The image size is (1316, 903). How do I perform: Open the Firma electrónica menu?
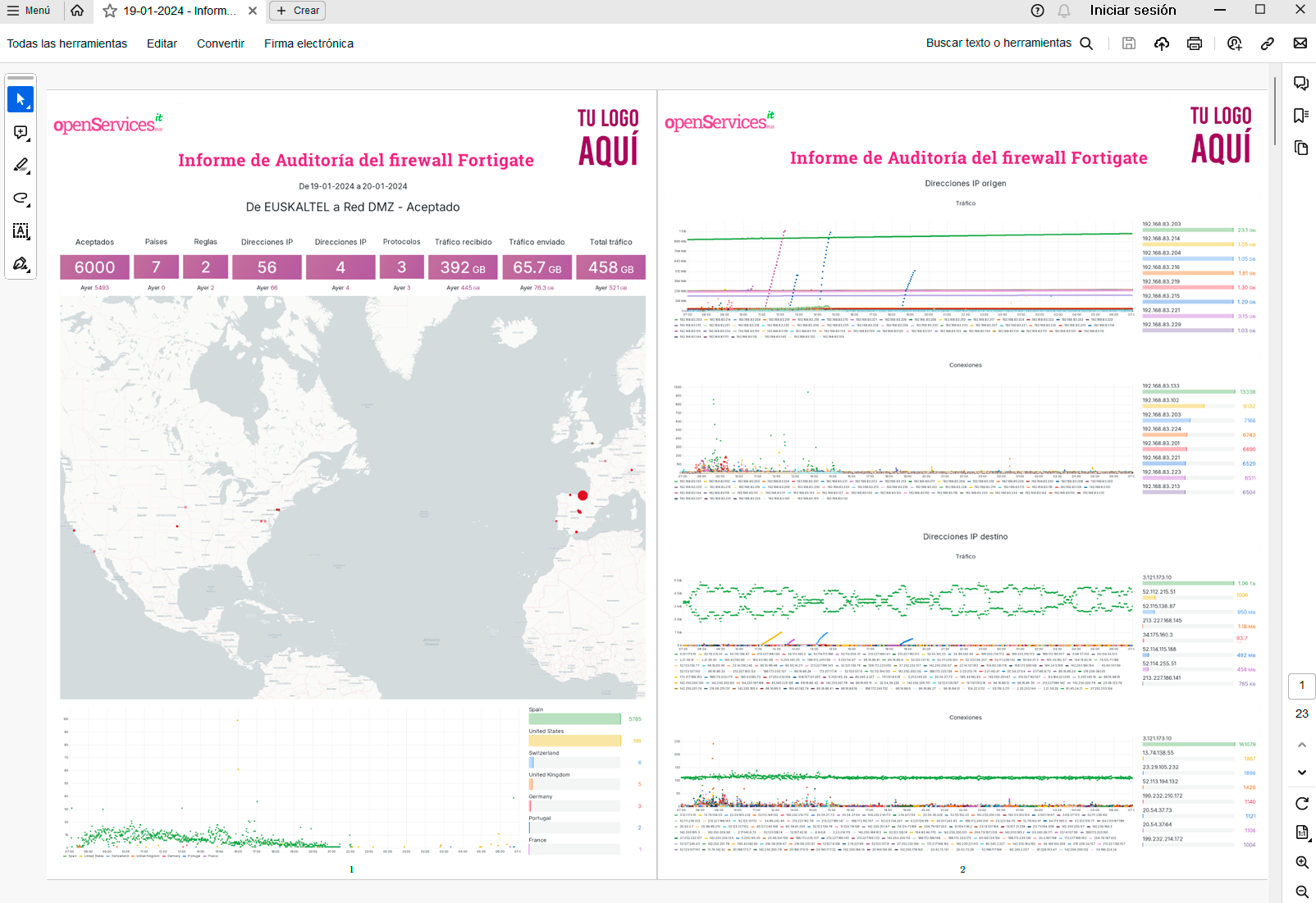tap(308, 43)
